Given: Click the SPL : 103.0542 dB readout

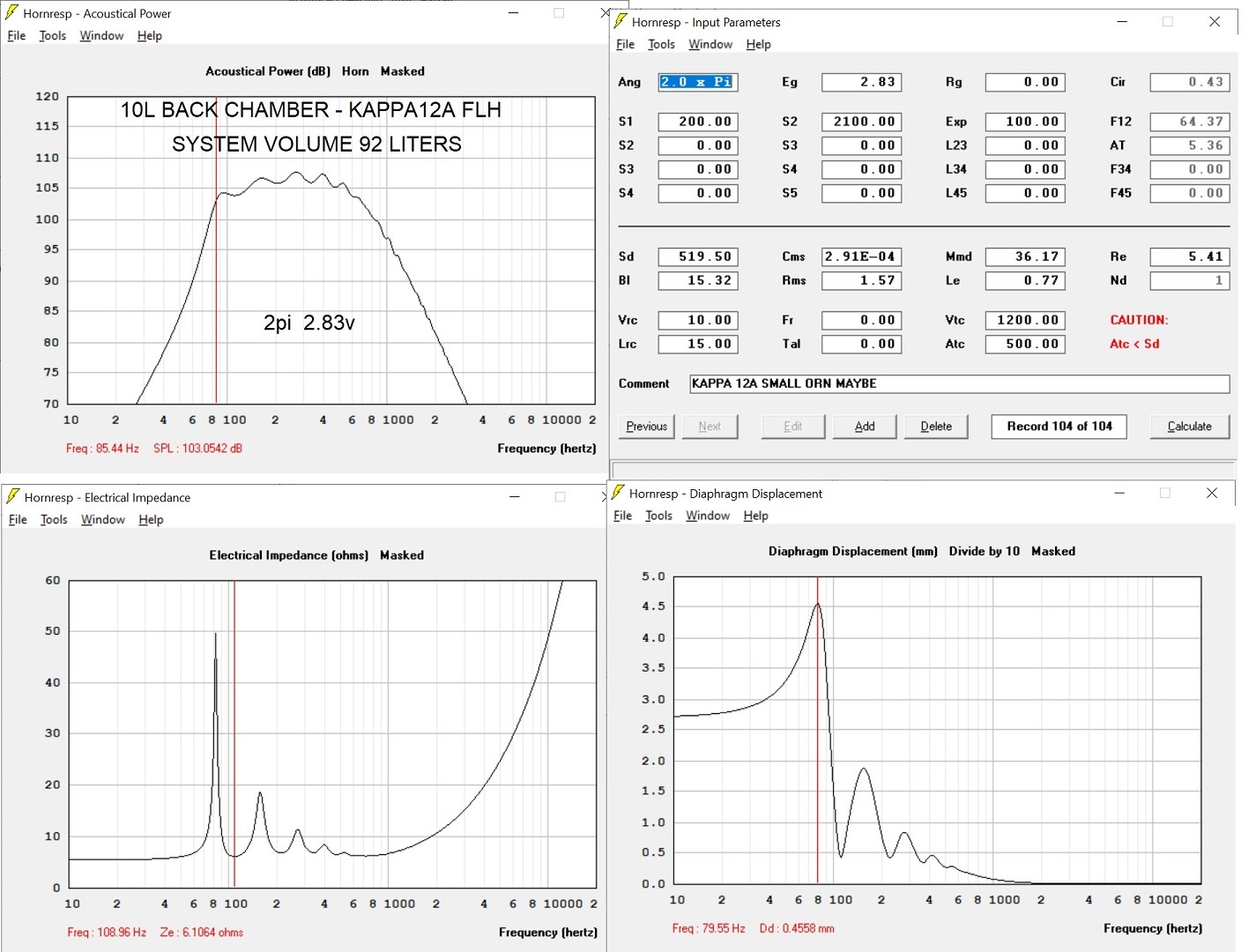Looking at the screenshot, I should [x=197, y=449].
